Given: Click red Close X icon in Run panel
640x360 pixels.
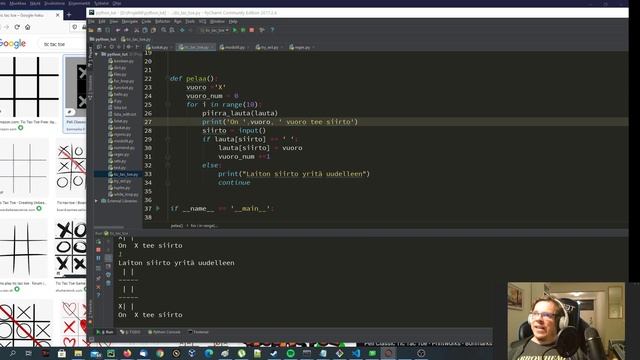Looking at the screenshot, I should 98,287.
